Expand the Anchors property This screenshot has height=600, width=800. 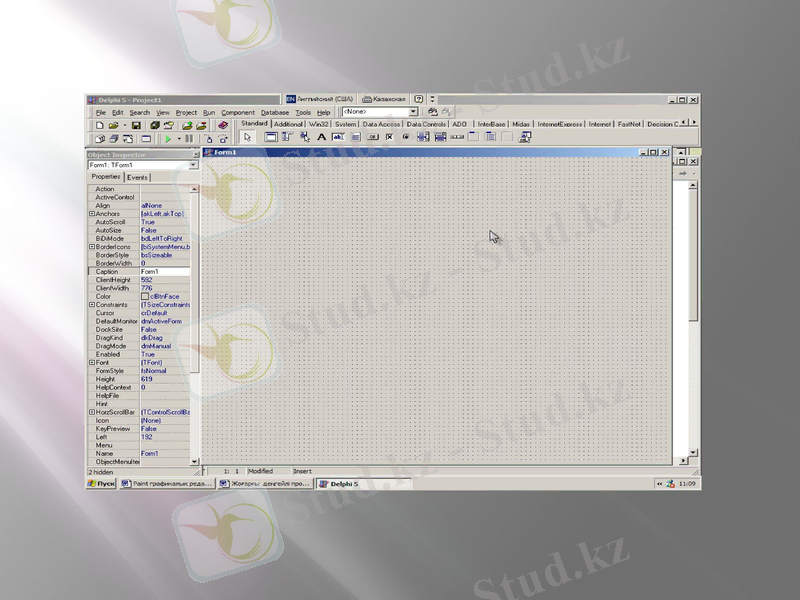pos(92,214)
